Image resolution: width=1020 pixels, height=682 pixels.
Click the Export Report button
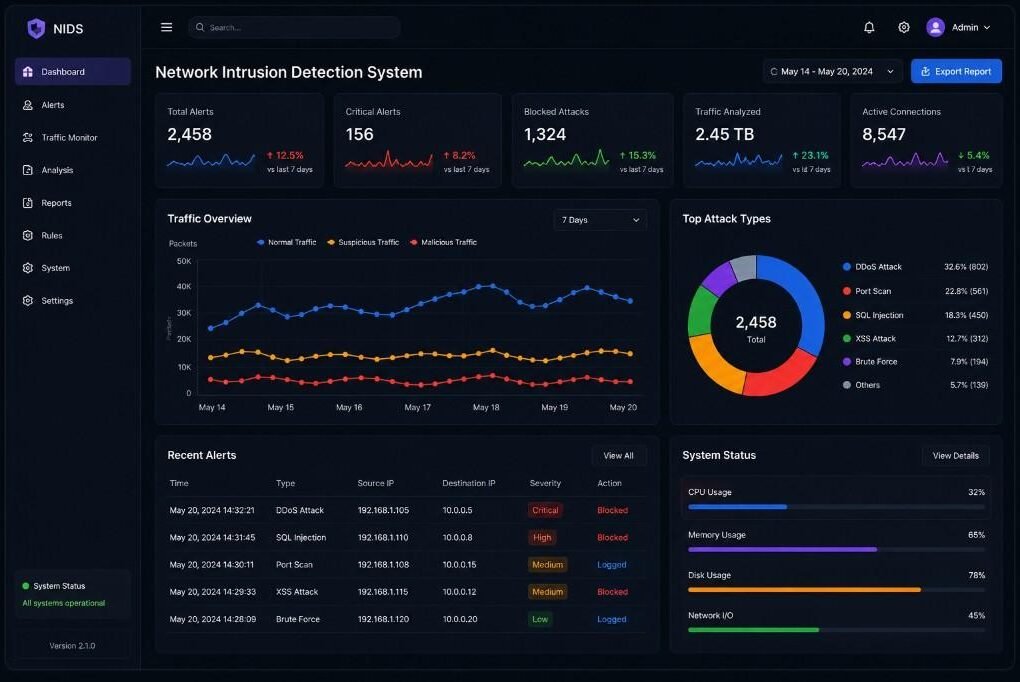coord(956,72)
